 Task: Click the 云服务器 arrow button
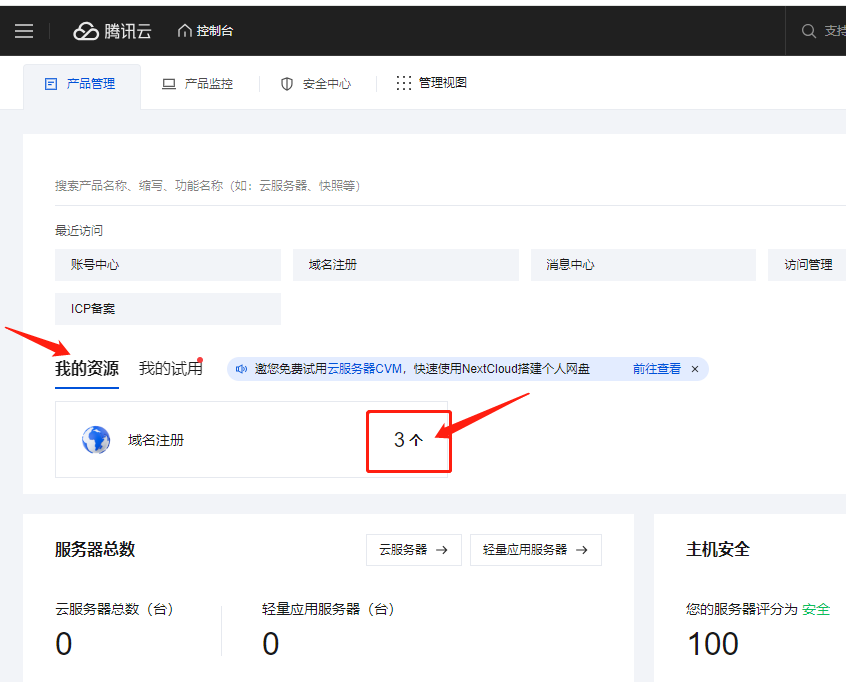[x=413, y=550]
